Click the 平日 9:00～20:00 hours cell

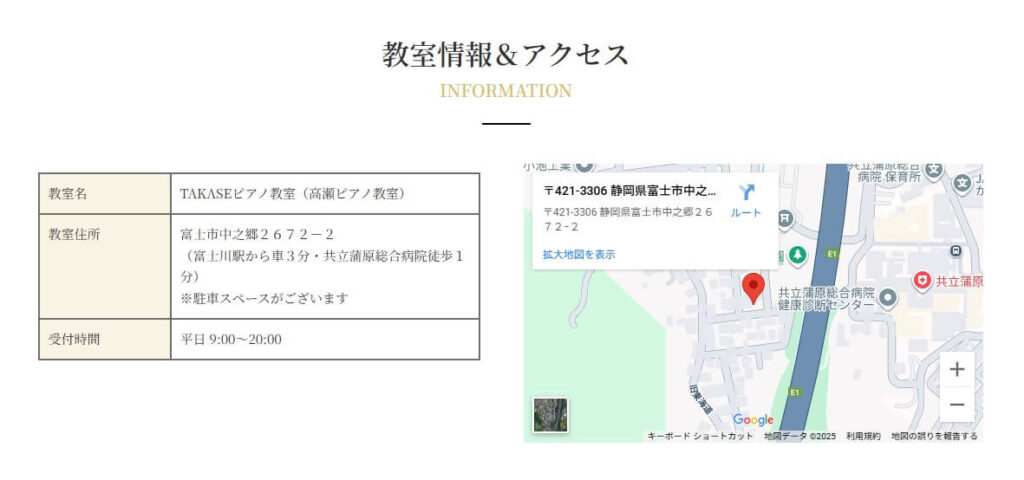[231, 339]
